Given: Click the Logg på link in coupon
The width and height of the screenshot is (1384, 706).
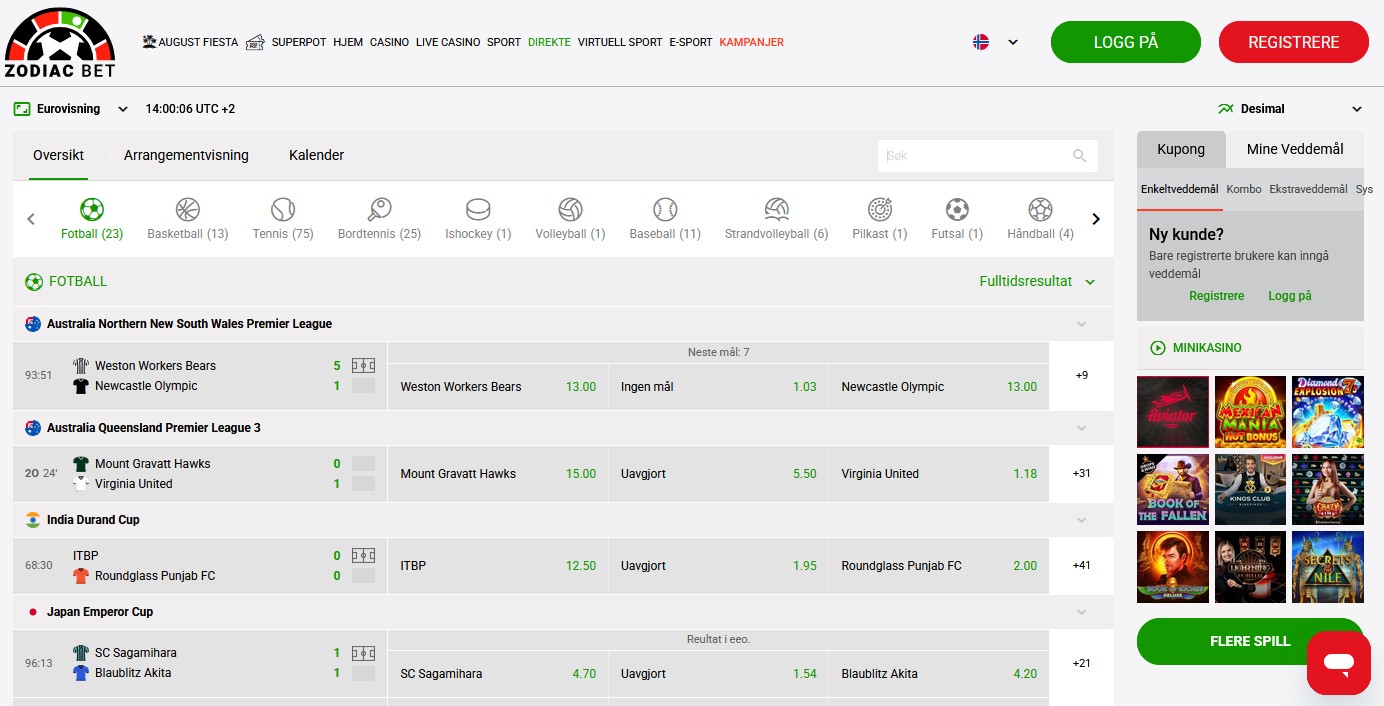Looking at the screenshot, I should click(x=1290, y=296).
